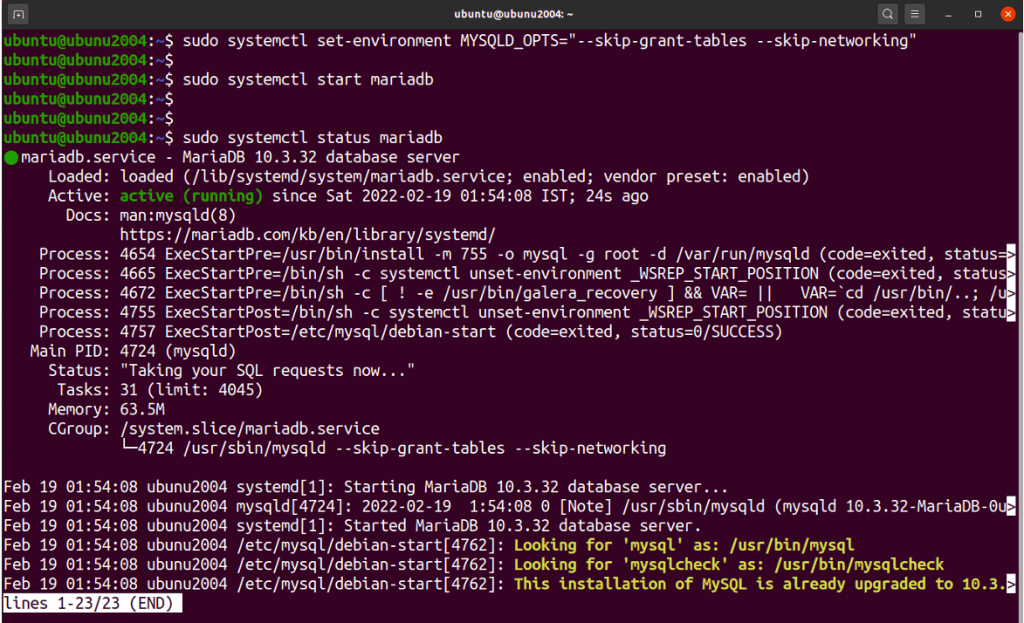This screenshot has width=1024, height=623.
Task: Click the green mariadb.service status dot
Action: [11, 158]
